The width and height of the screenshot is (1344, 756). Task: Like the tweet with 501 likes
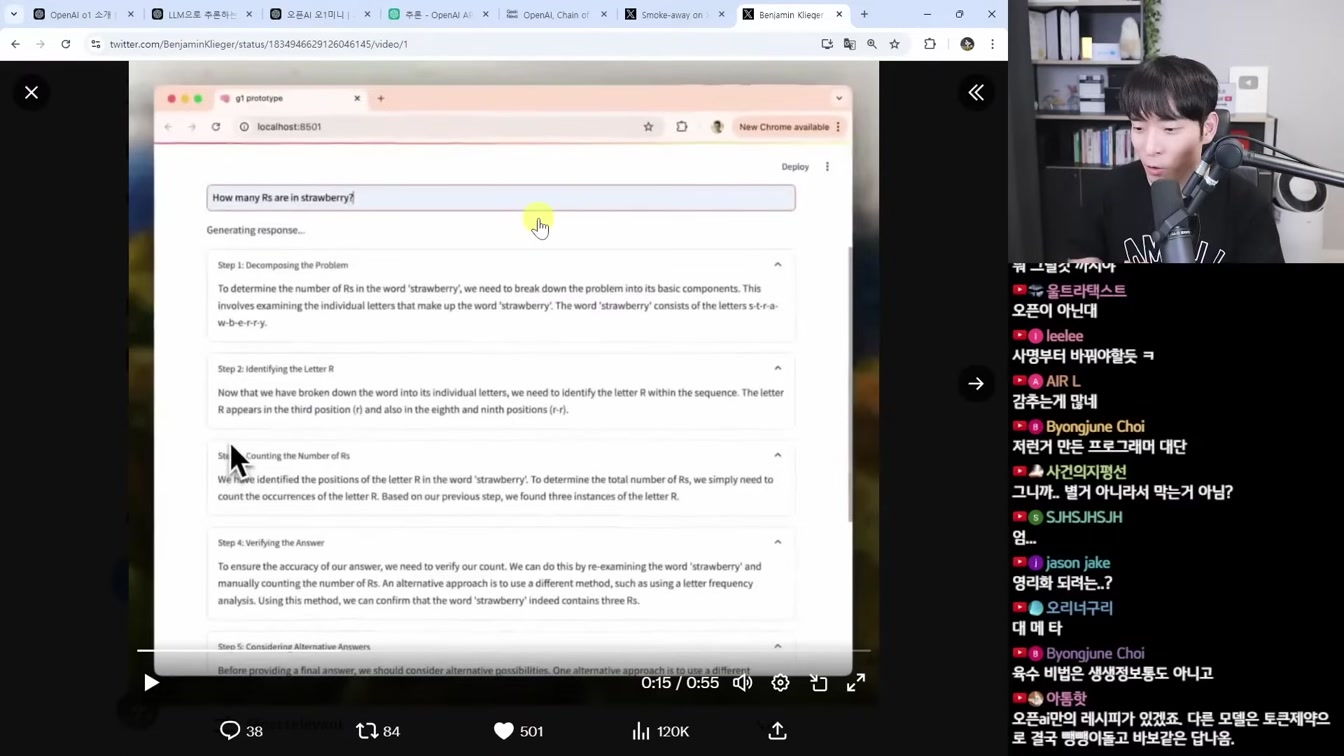518,731
